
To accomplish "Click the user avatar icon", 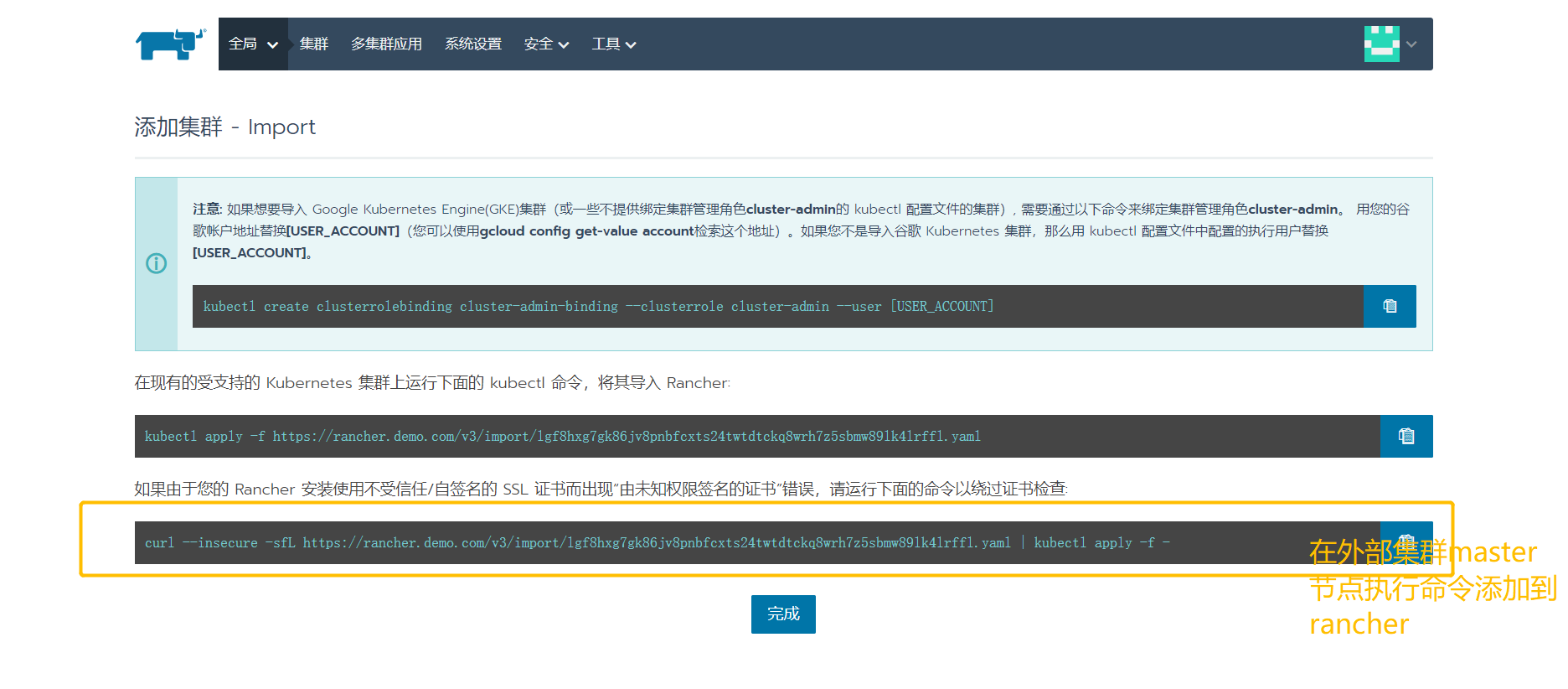I will pyautogui.click(x=1381, y=44).
